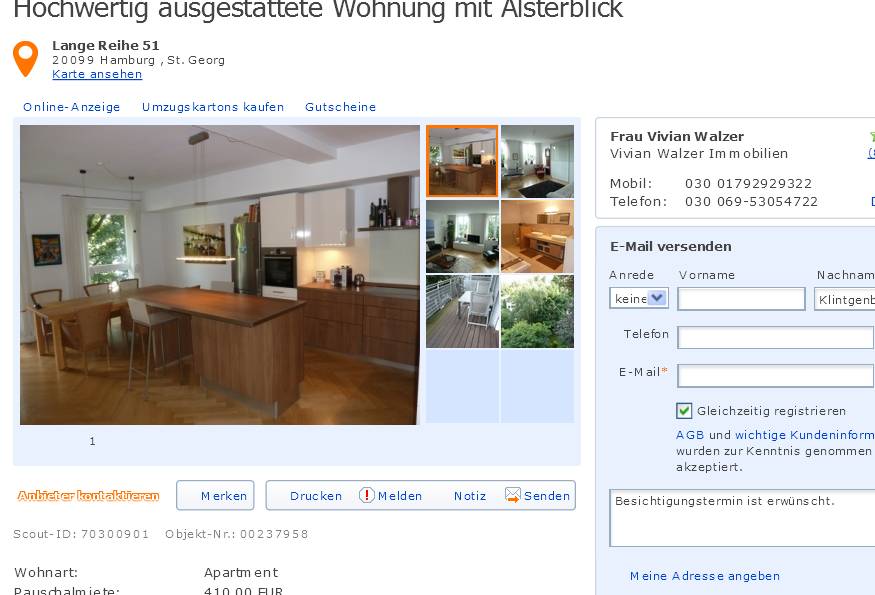Open the Karte ansehen link
The image size is (875, 595).
pos(97,74)
